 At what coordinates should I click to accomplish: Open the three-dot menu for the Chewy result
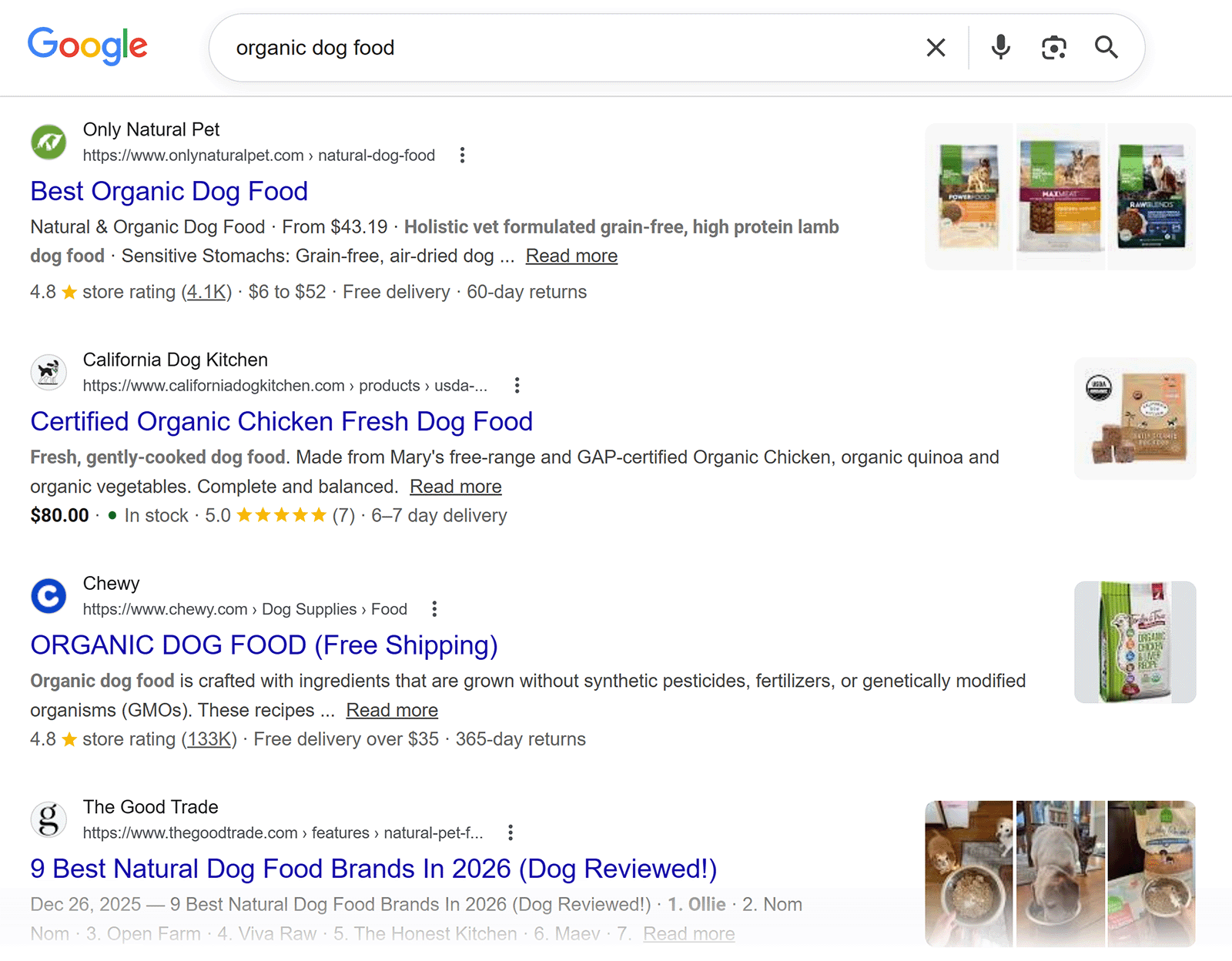pos(434,608)
